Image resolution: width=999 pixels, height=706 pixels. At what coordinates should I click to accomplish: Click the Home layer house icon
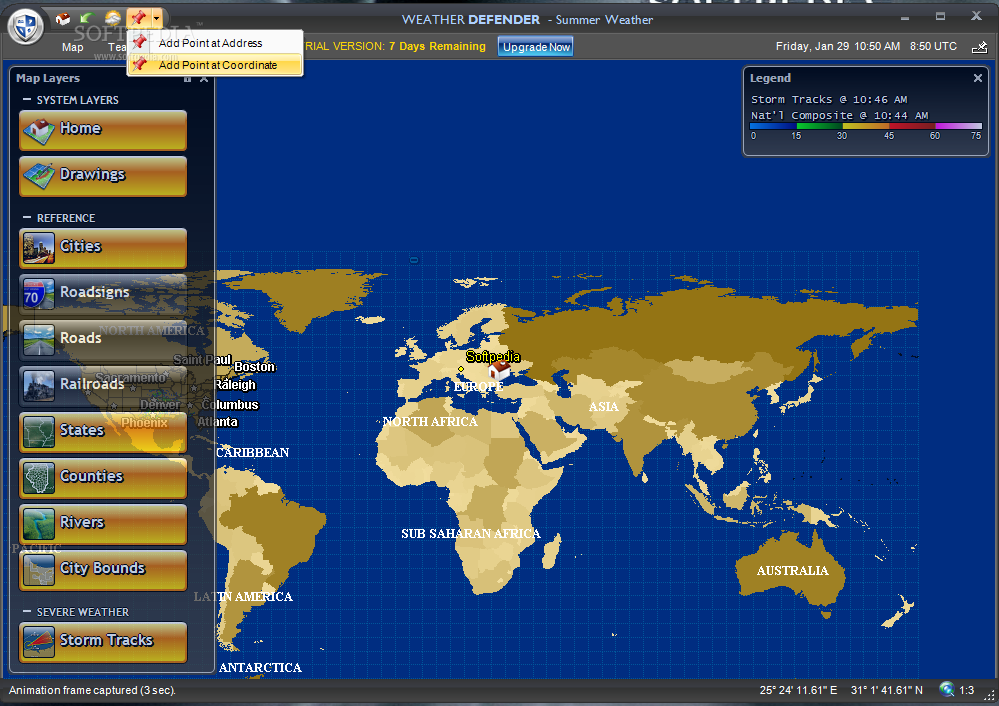pyautogui.click(x=39, y=131)
